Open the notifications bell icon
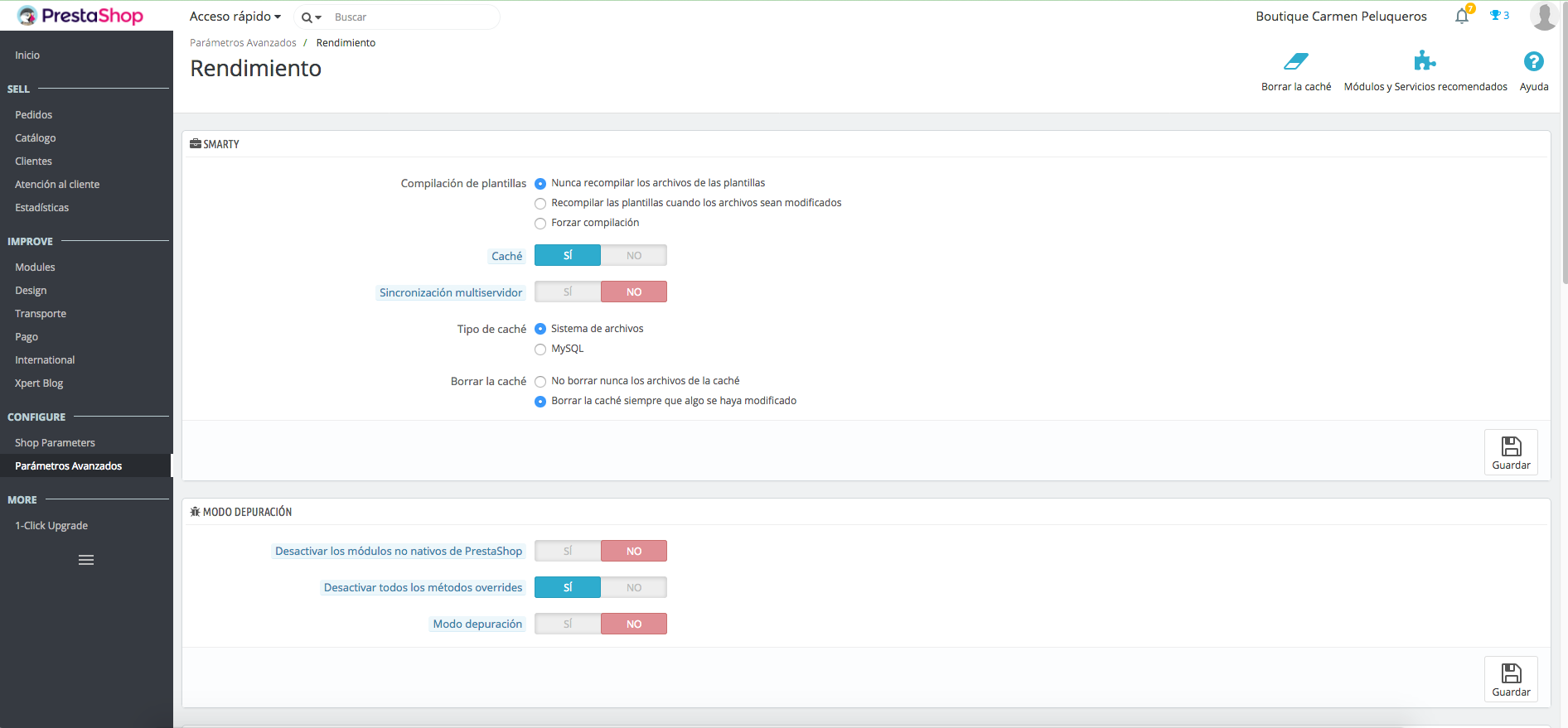 click(x=1462, y=16)
